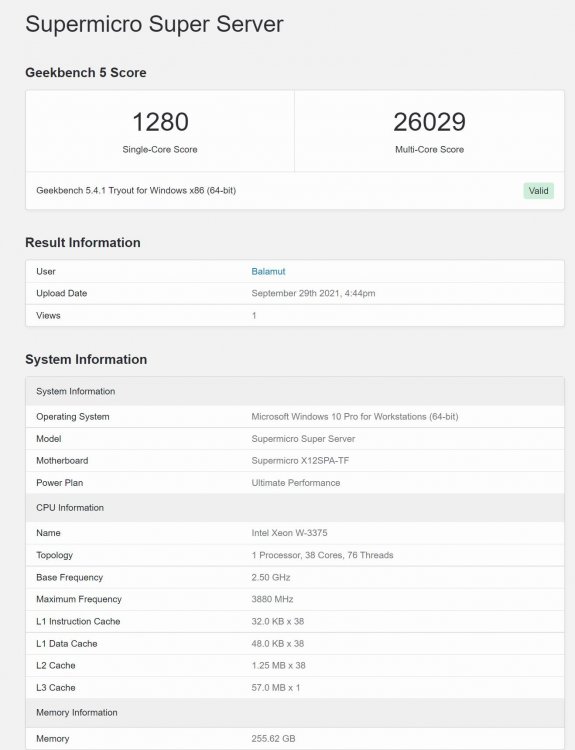Click the Memory row label
Image resolution: width=575 pixels, height=750 pixels.
pyautogui.click(x=53, y=739)
